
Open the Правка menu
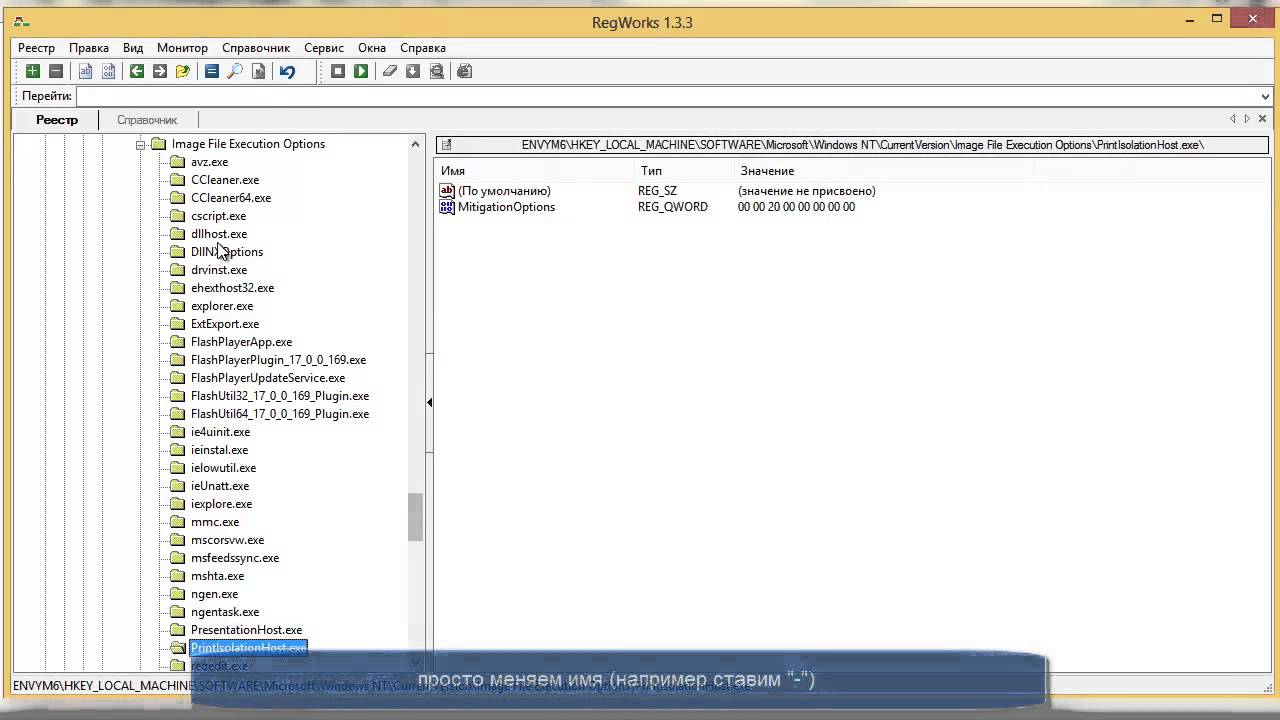coord(89,48)
